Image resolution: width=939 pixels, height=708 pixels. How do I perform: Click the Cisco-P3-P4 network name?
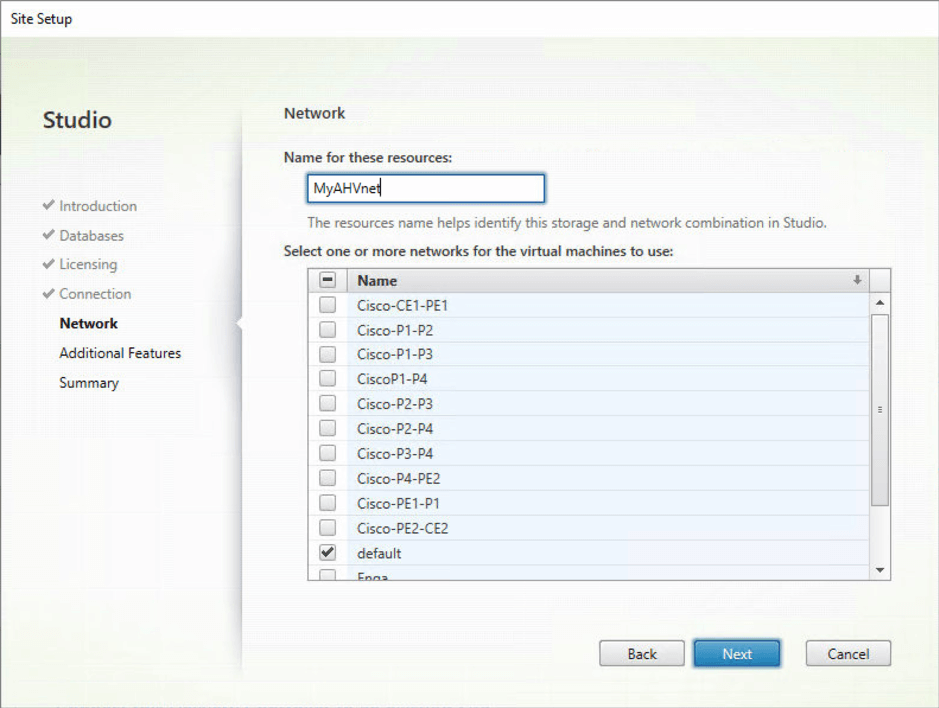(395, 453)
